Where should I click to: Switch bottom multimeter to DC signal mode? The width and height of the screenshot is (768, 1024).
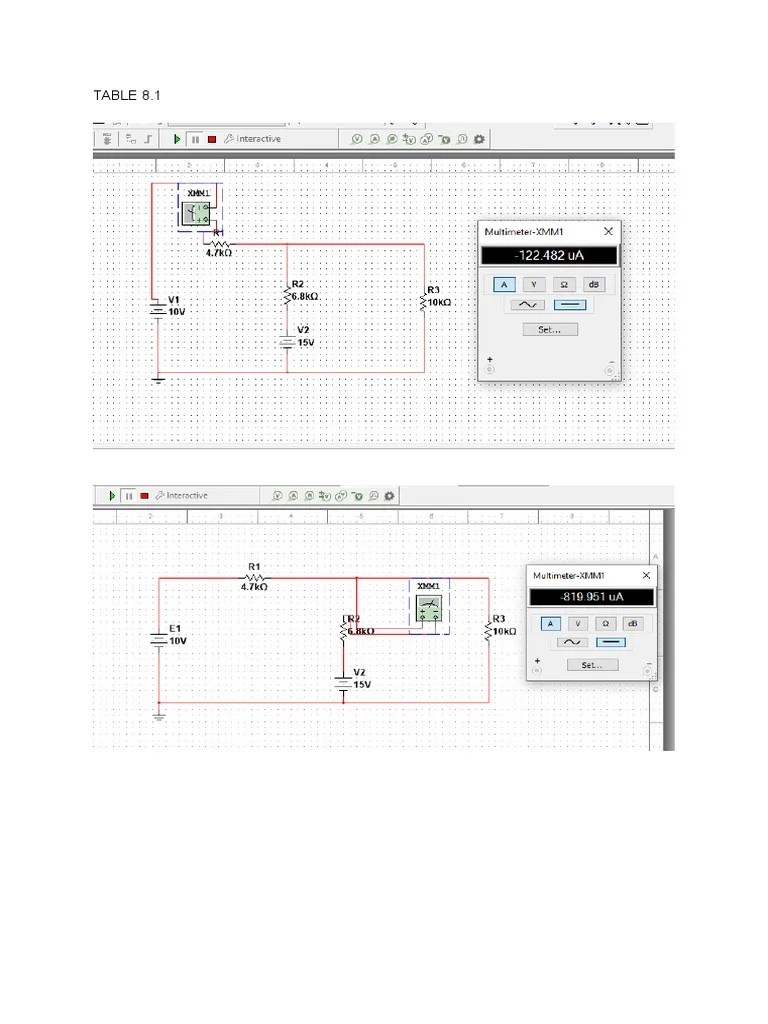611,643
